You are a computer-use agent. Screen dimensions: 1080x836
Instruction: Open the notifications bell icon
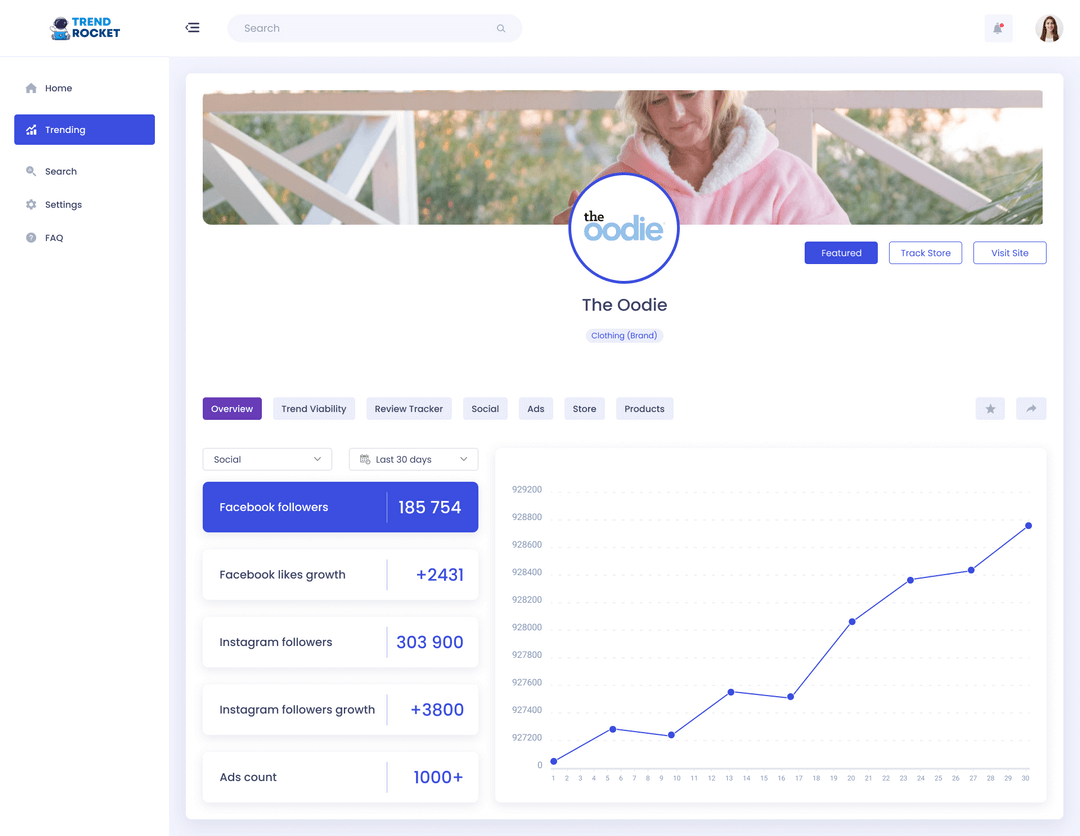click(x=998, y=27)
